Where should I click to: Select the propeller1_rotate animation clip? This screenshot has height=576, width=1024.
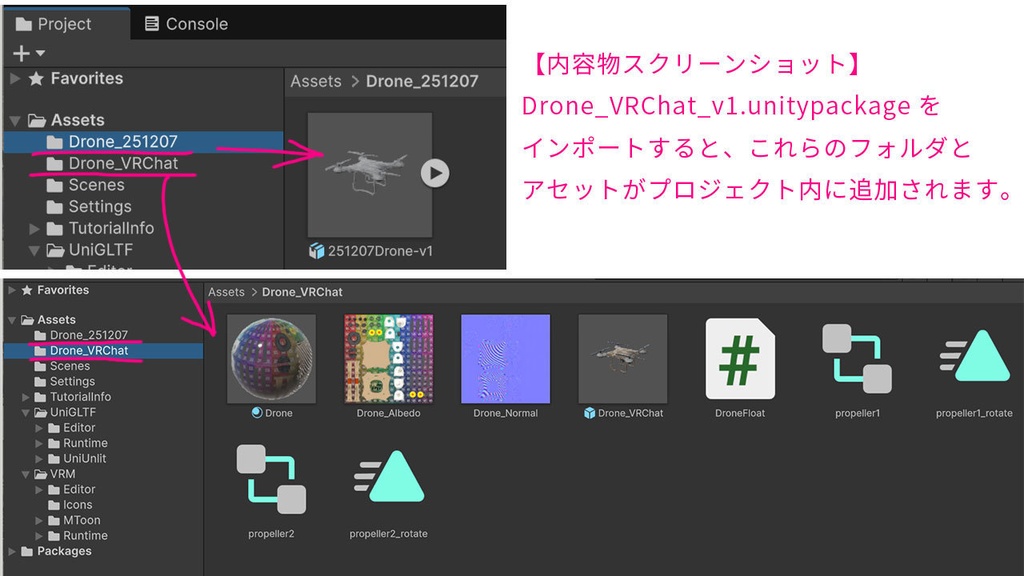click(972, 360)
